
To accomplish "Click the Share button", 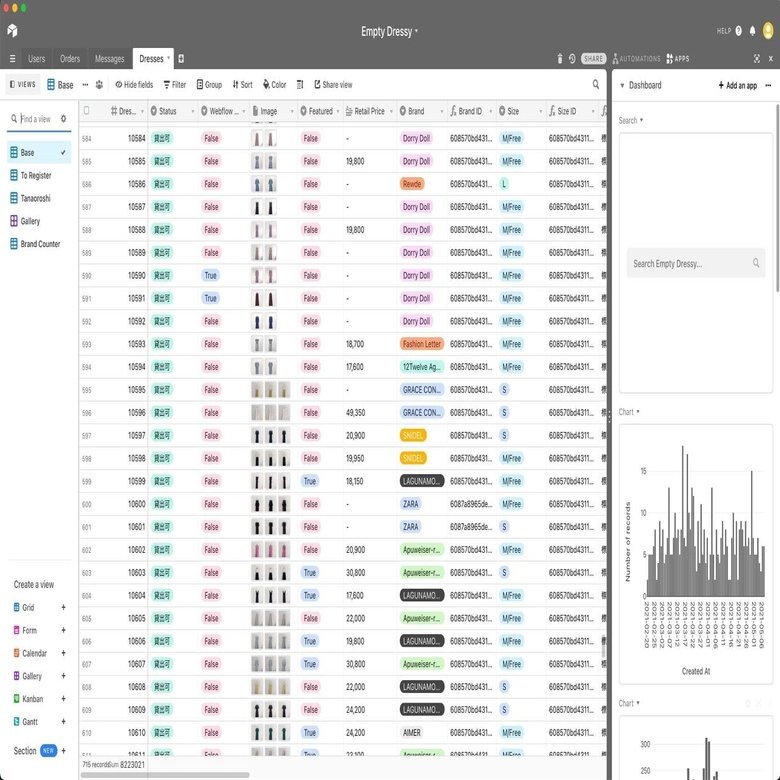I will (593, 59).
